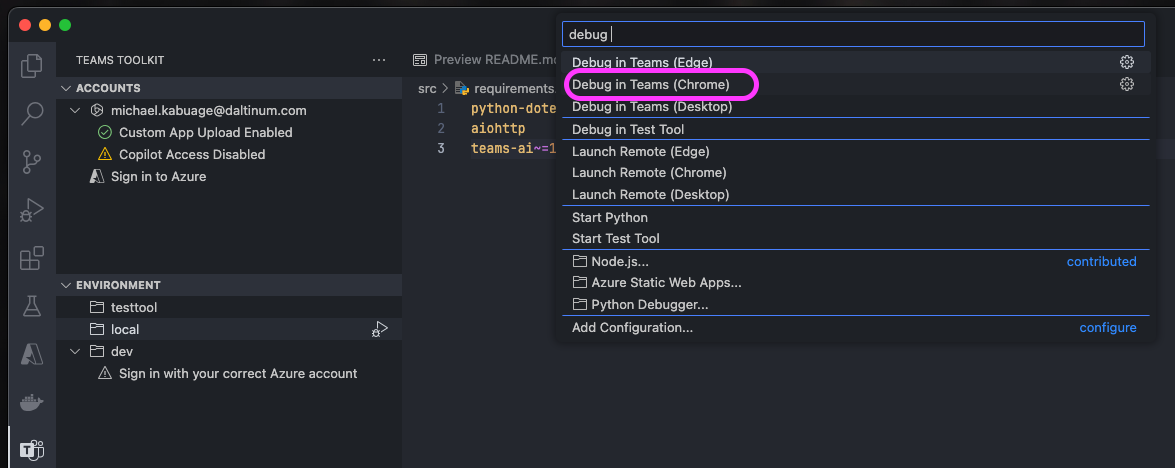This screenshot has width=1175, height=468.
Task: Open the Search view in activity bar
Action: (31, 114)
